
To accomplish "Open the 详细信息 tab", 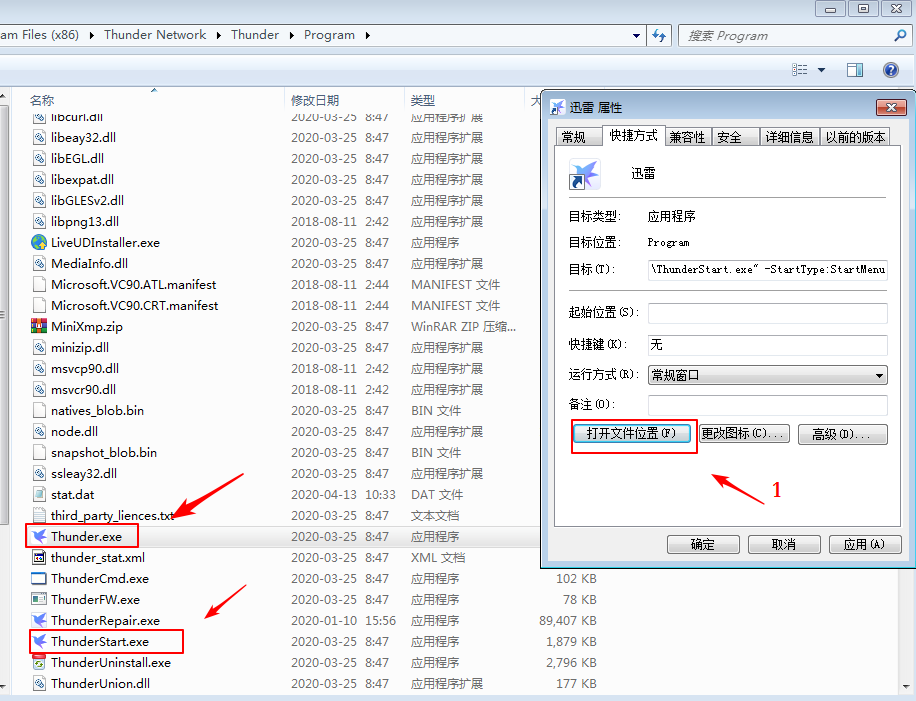I will click(x=789, y=137).
